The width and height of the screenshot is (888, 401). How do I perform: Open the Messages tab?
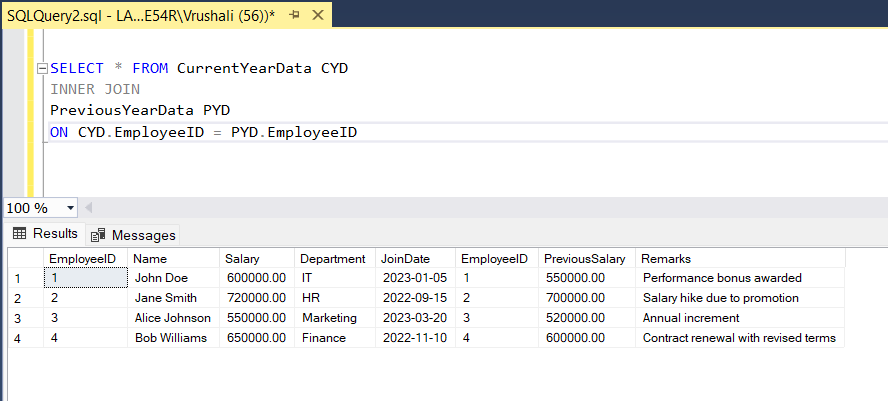[143, 235]
